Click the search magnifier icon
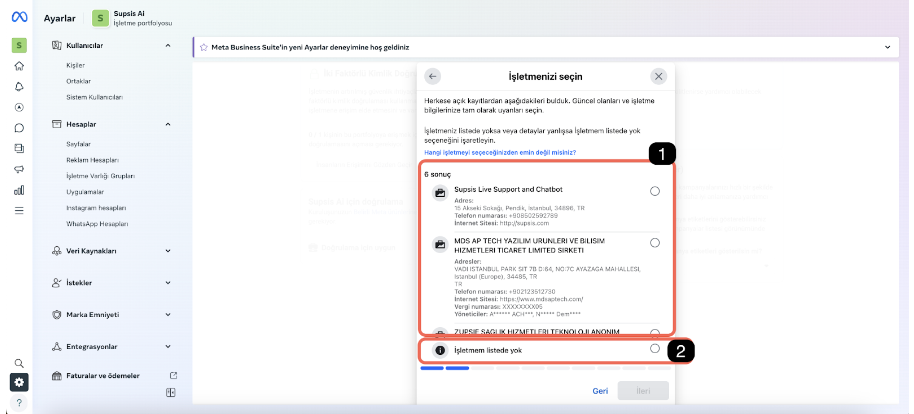The width and height of the screenshot is (914, 414). [x=19, y=363]
